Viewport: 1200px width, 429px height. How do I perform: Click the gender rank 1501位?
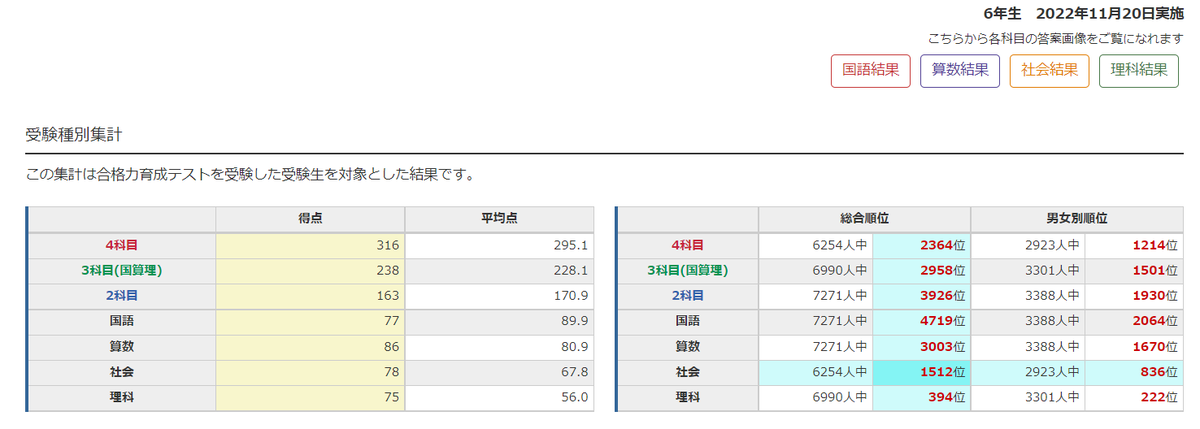click(x=1155, y=270)
